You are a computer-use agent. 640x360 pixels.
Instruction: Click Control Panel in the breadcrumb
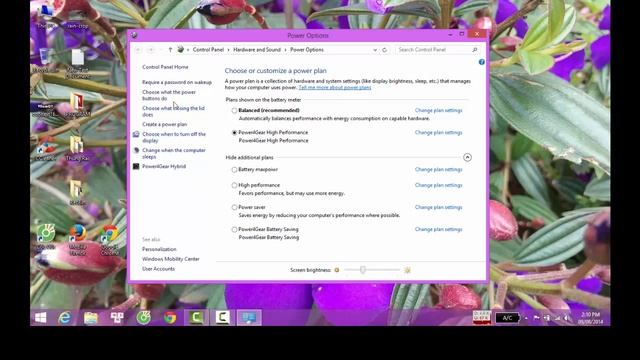pos(208,50)
